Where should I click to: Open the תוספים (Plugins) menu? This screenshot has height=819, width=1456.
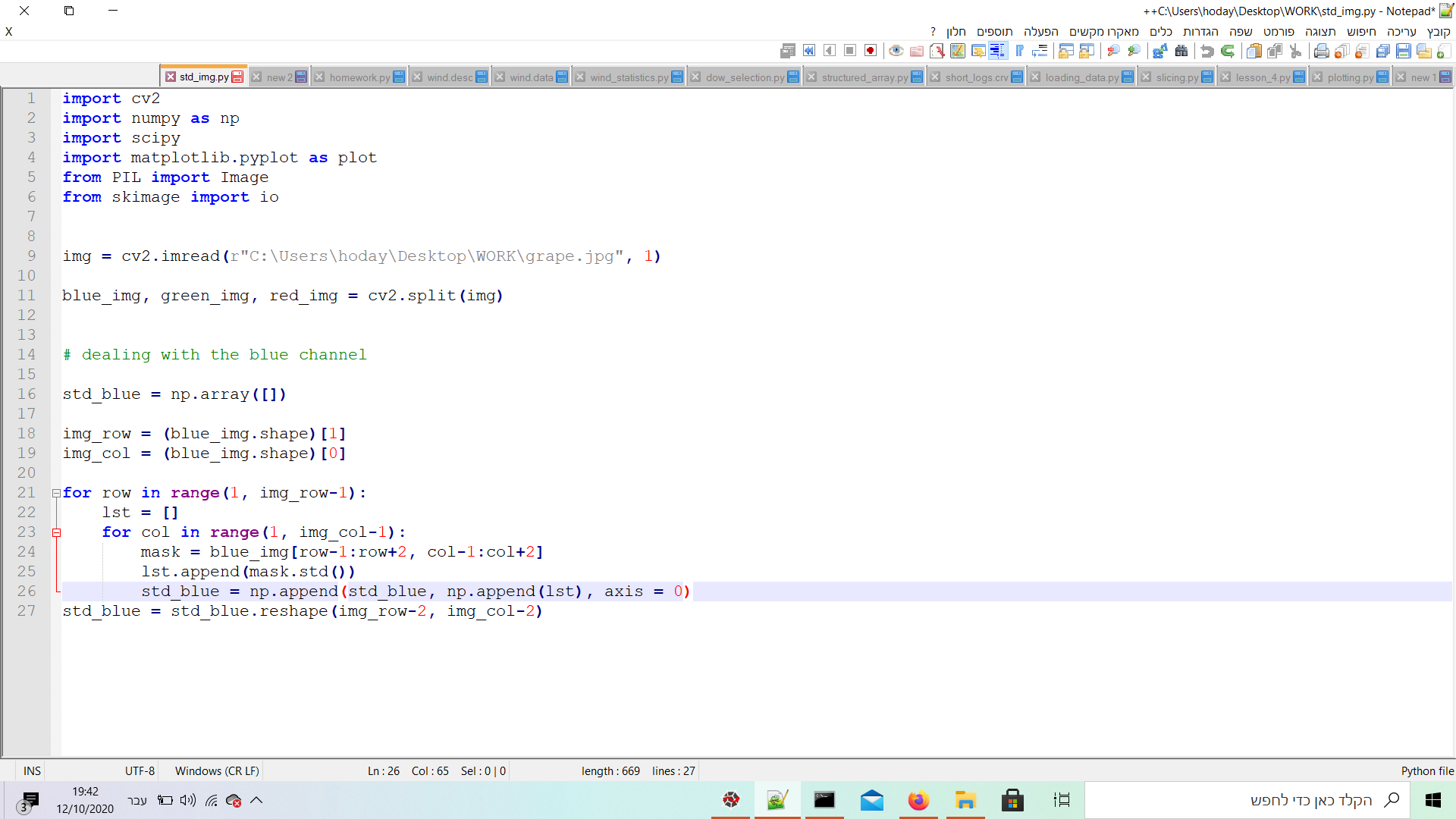[x=994, y=32]
